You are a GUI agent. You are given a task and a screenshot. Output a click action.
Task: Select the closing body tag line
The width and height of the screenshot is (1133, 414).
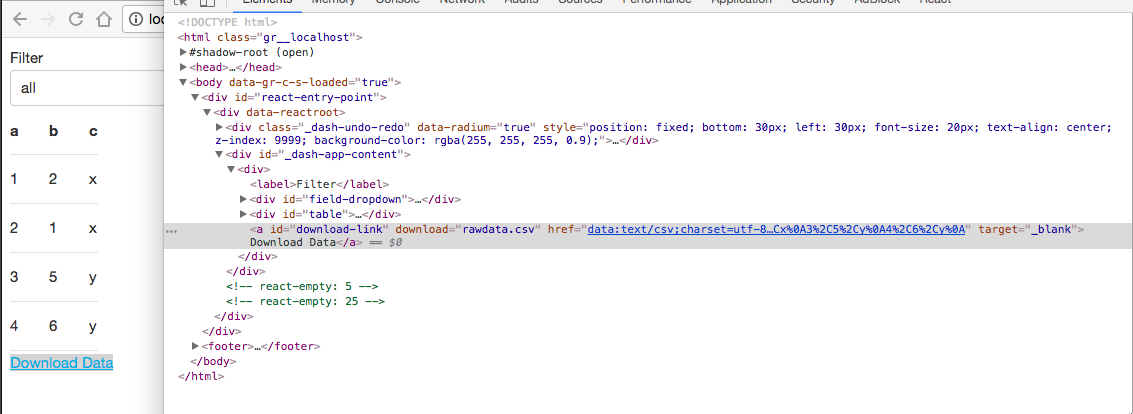[x=213, y=361]
